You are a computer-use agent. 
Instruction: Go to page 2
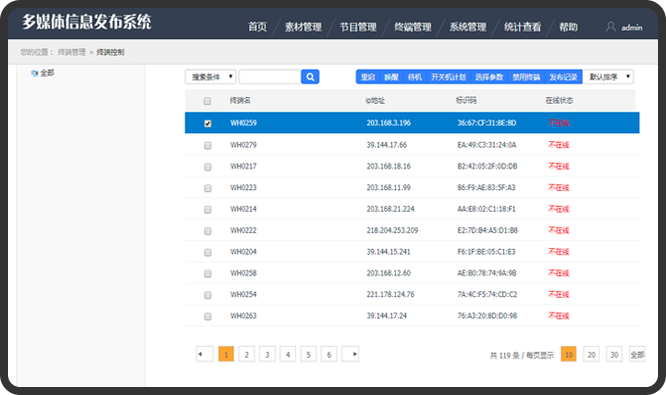(x=246, y=354)
